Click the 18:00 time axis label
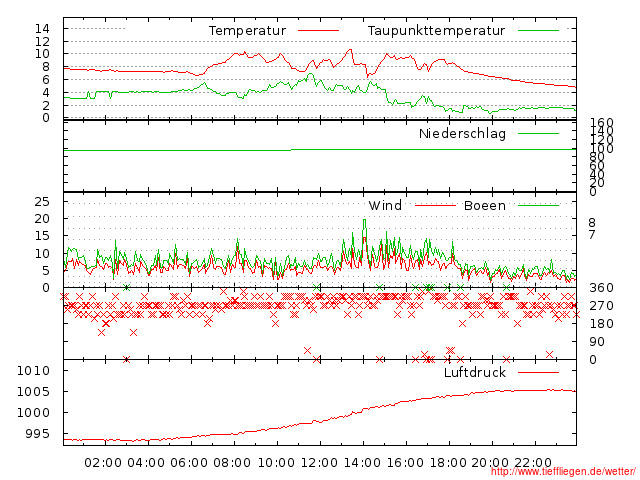Screen dimensions: 640x480 (x=448, y=463)
